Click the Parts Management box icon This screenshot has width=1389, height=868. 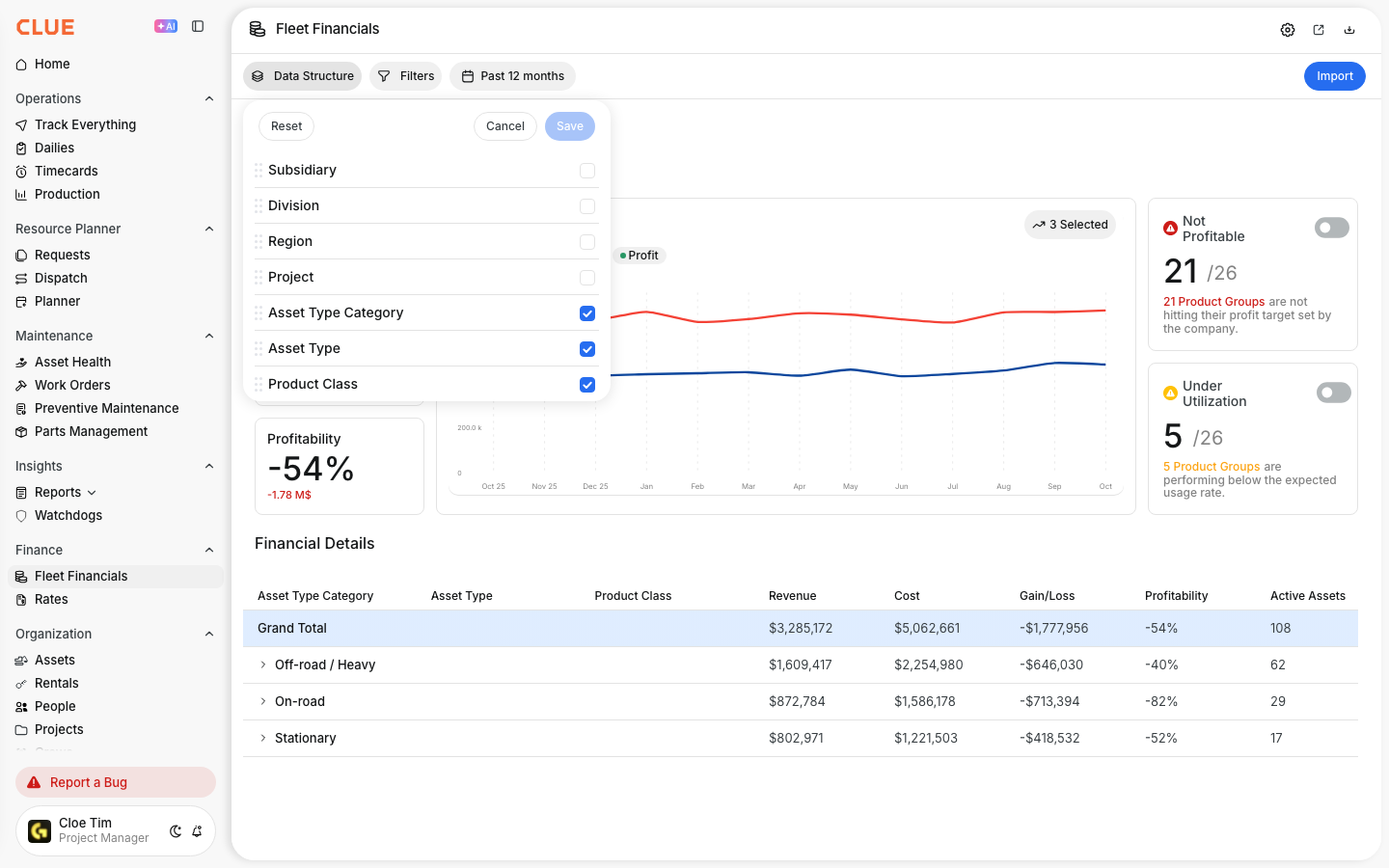point(21,431)
